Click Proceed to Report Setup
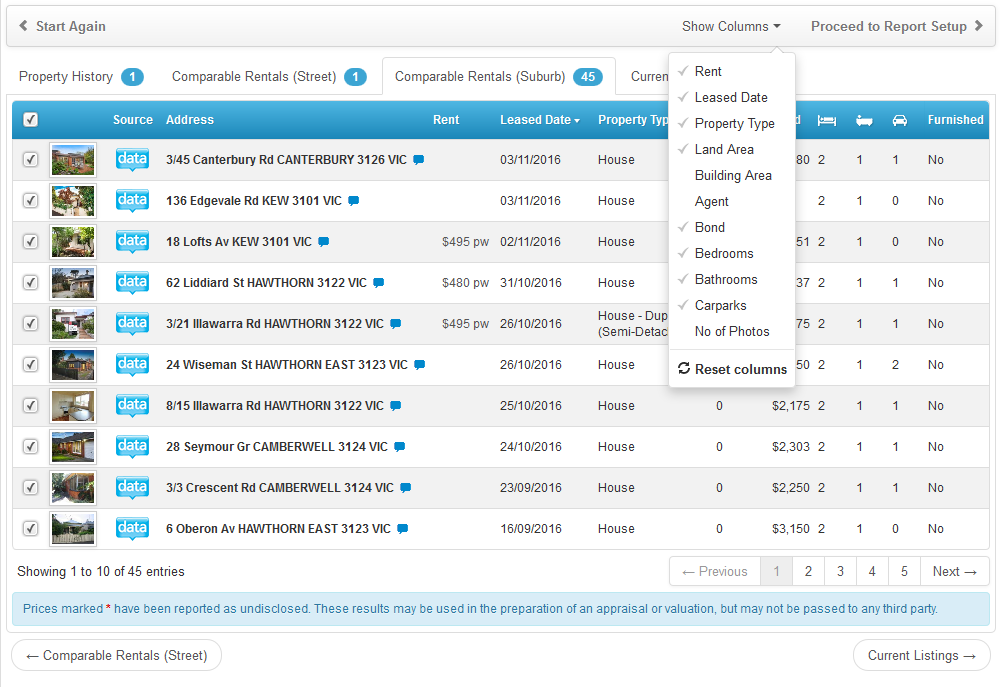1000x687 pixels. click(896, 27)
